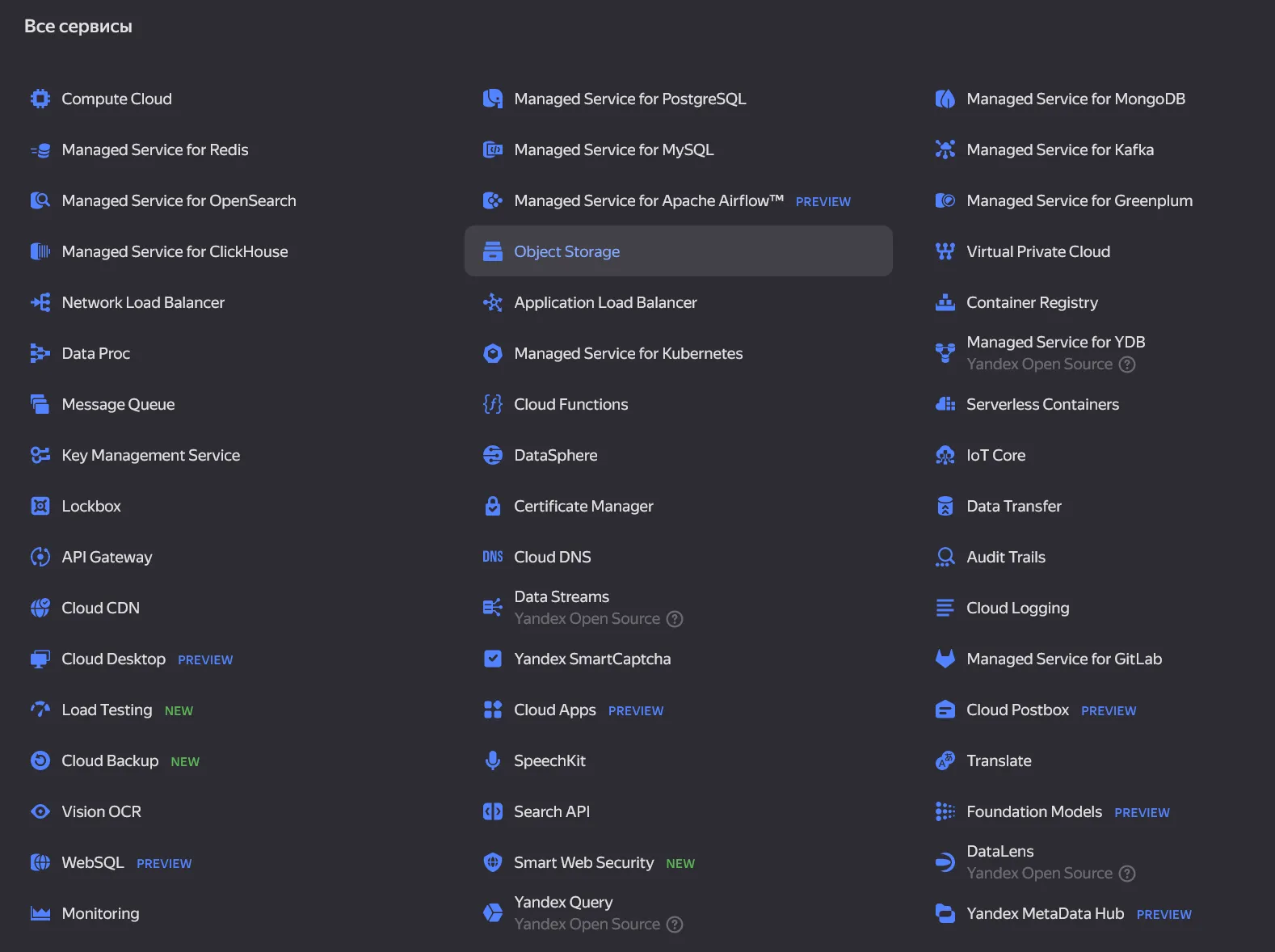Open Managed Service for PostgreSQL
This screenshot has width=1275, height=952.
[629, 99]
